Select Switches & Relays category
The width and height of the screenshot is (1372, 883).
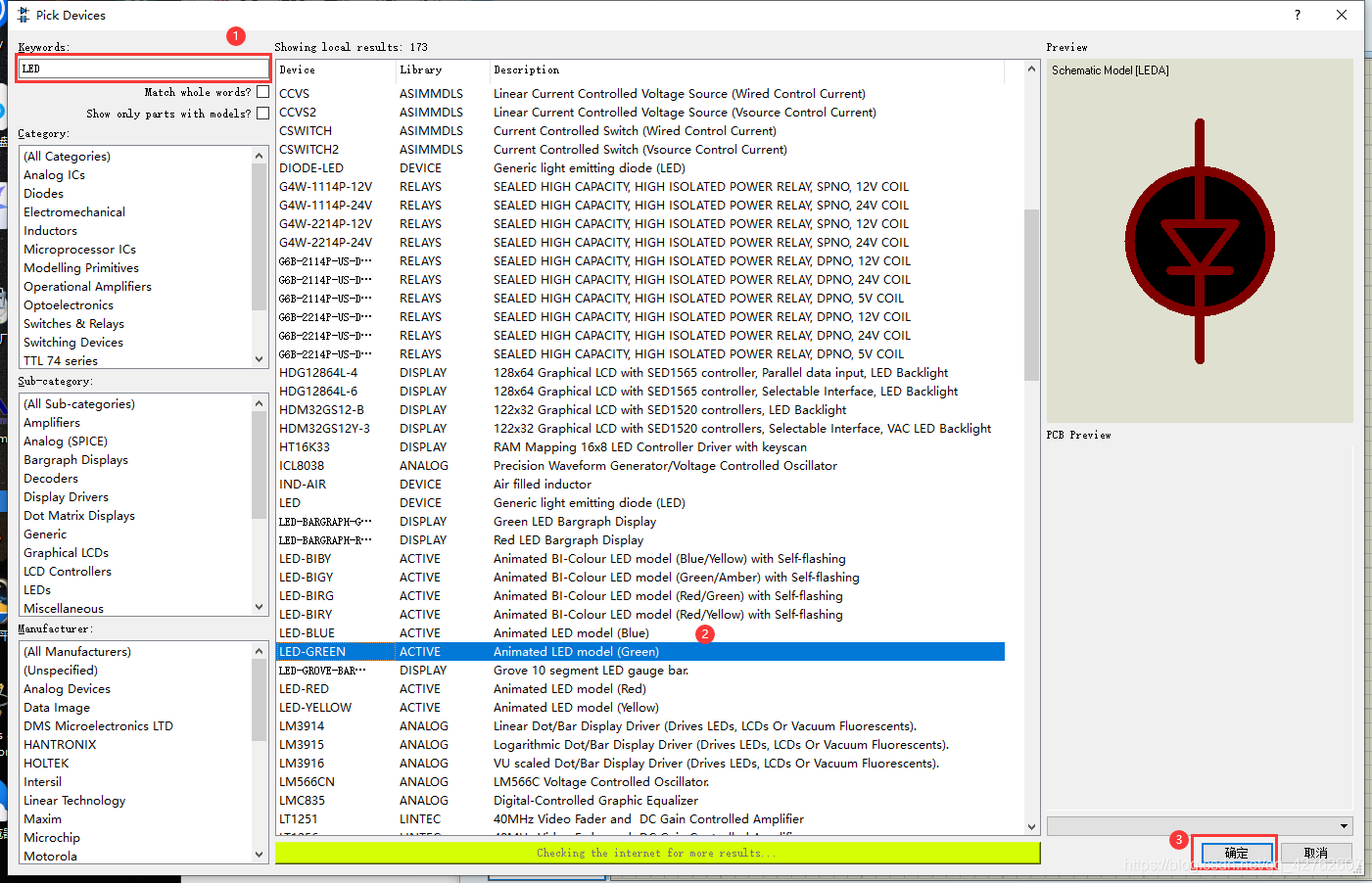(x=73, y=324)
